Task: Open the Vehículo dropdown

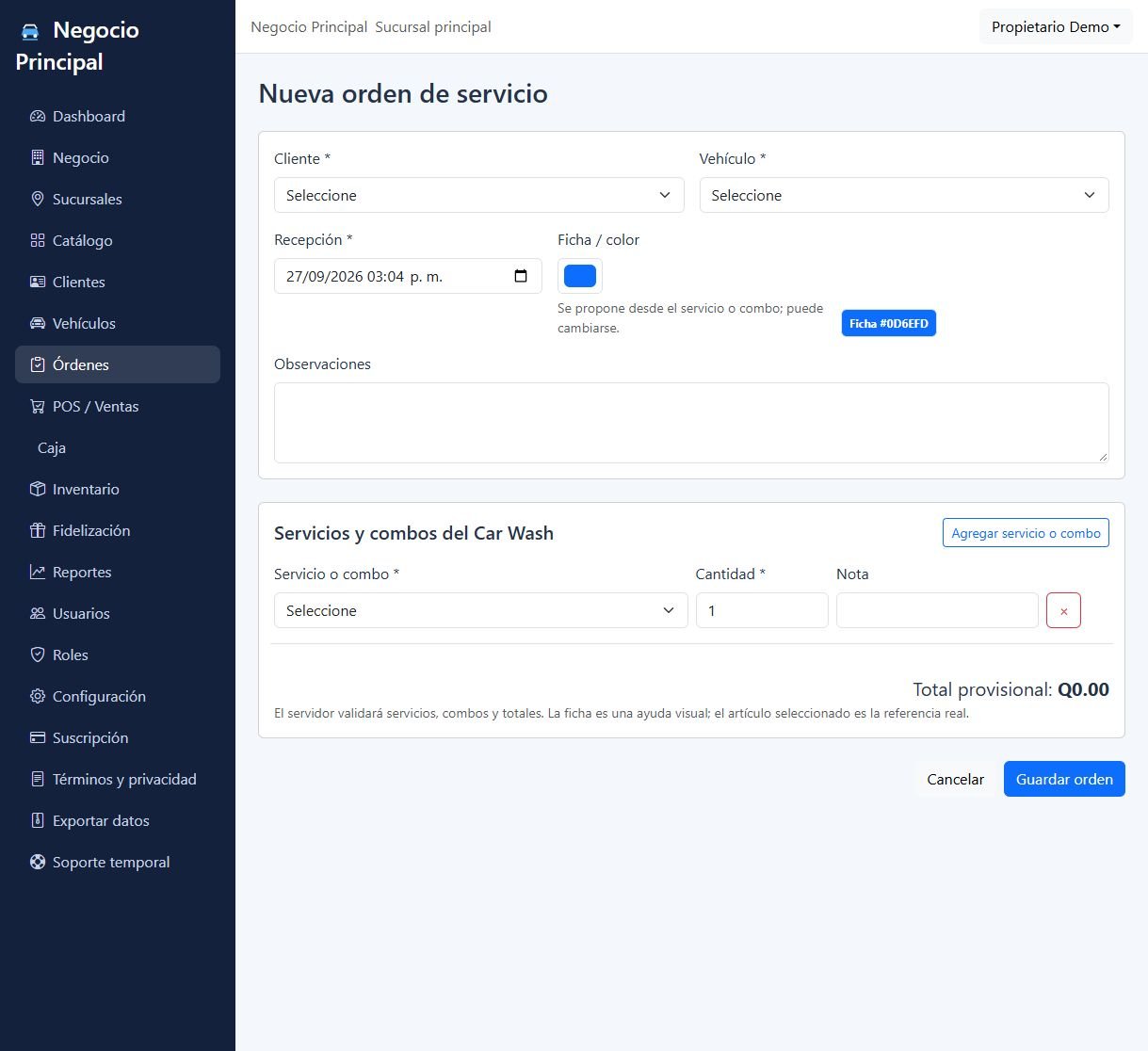Action: pyautogui.click(x=904, y=195)
